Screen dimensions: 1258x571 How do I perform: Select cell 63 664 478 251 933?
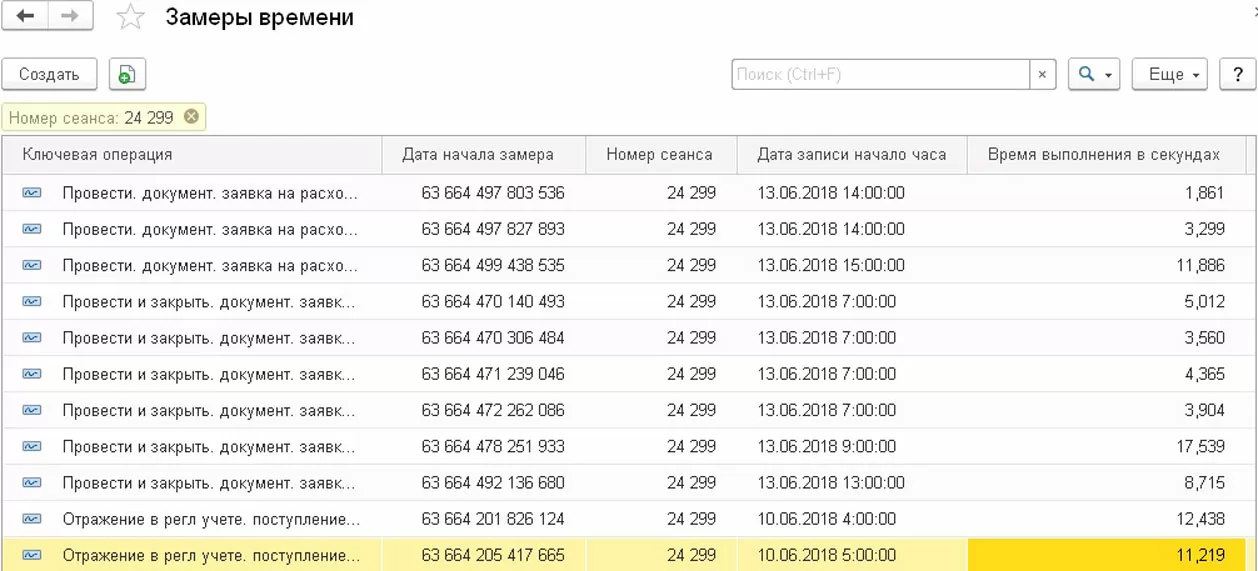click(493, 446)
